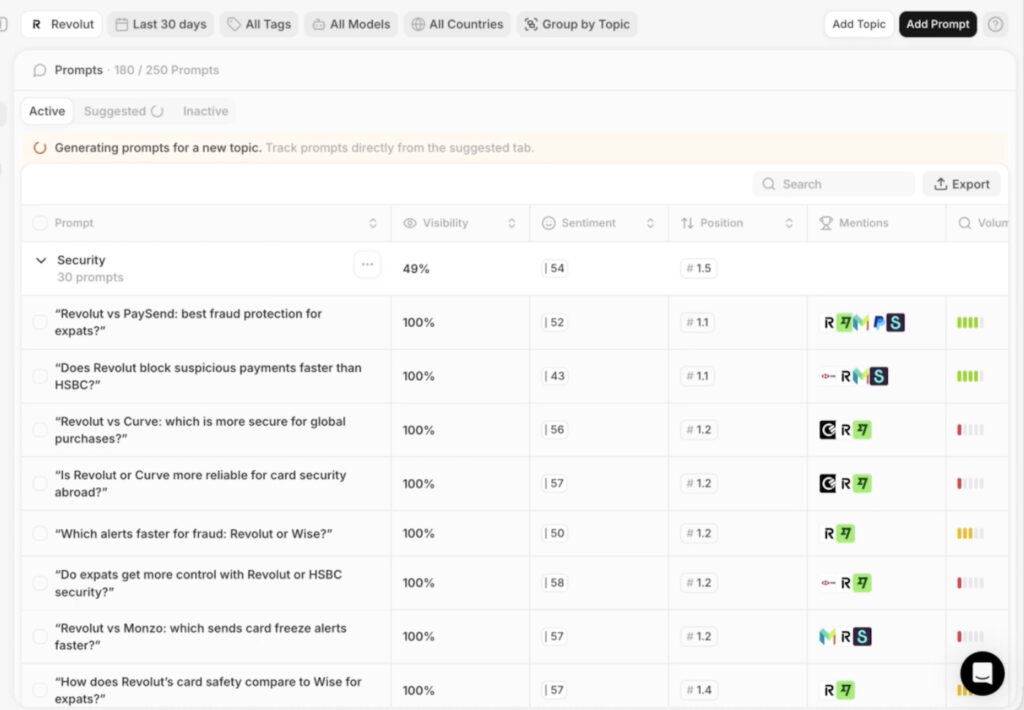Switch to the Inactive tab

tap(206, 111)
